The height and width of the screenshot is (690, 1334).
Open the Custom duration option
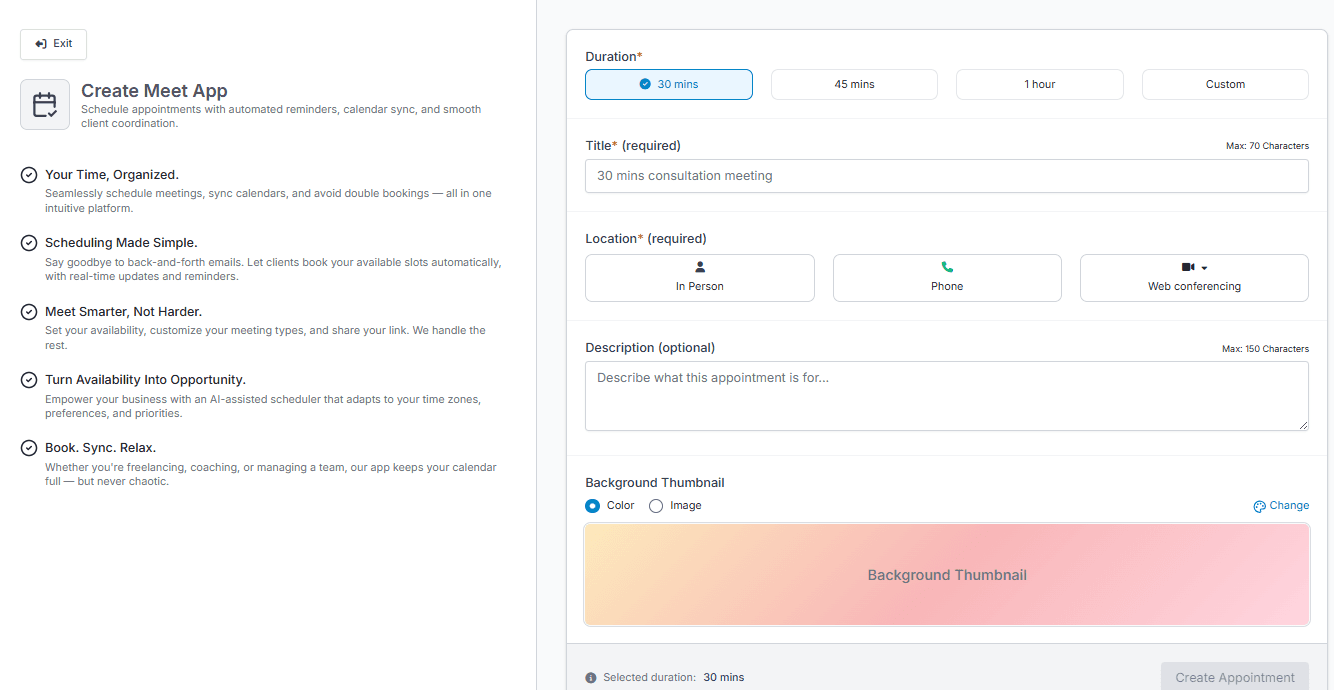coord(1224,85)
